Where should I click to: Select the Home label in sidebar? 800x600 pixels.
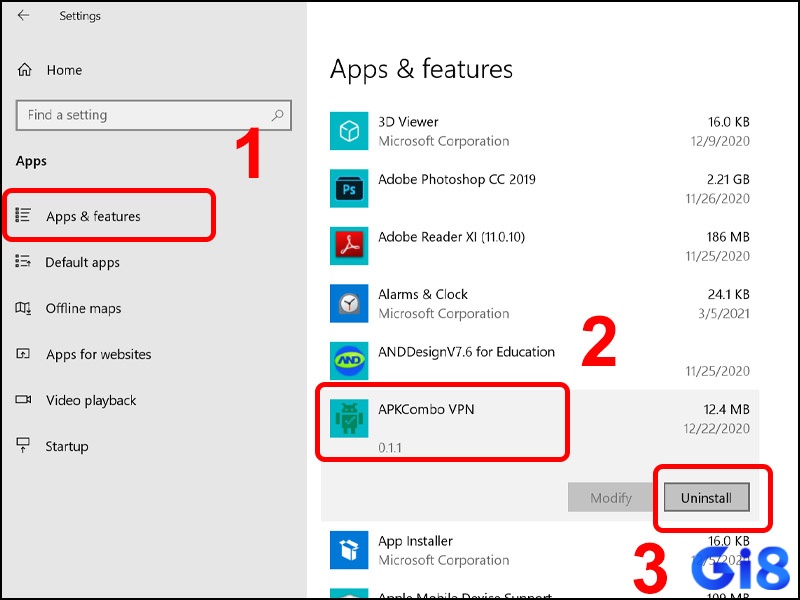coord(64,70)
